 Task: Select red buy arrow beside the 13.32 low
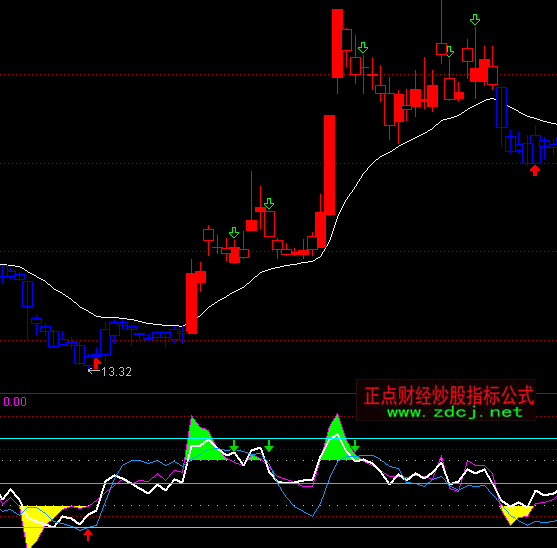coord(96,363)
